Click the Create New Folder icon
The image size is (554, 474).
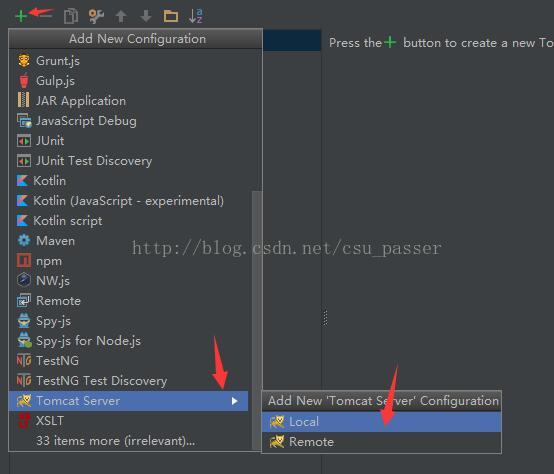pos(171,16)
